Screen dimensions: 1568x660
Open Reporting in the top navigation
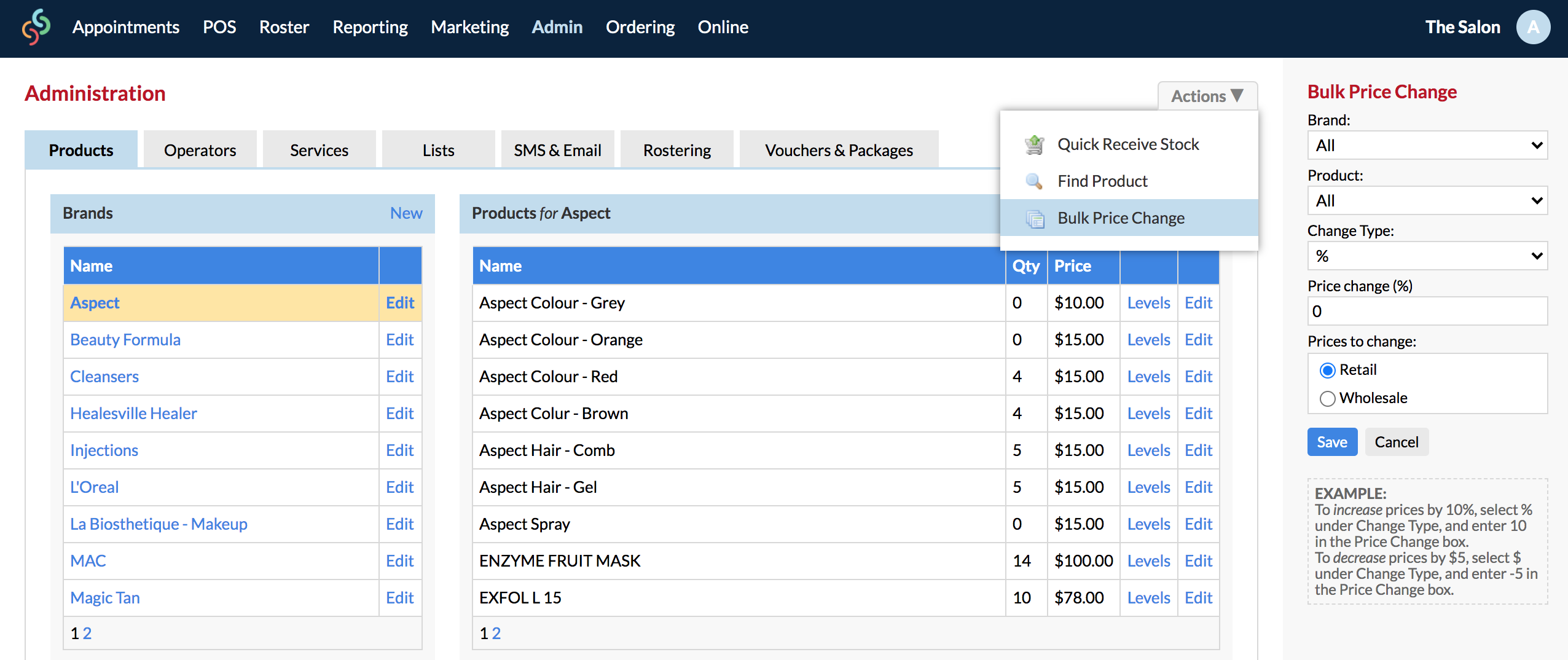tap(370, 27)
